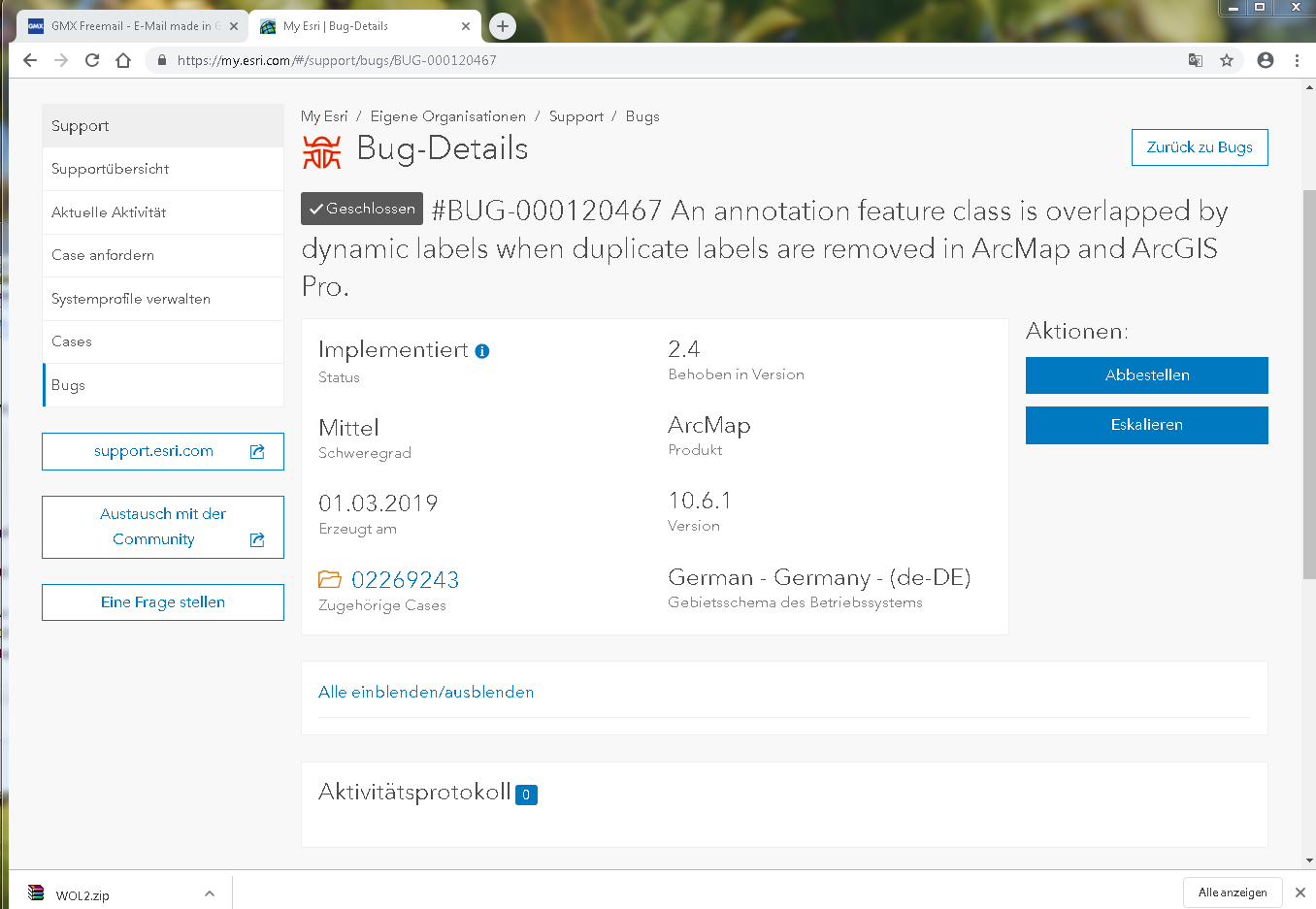
Task: Open Cases in the sidebar
Action: (x=163, y=341)
